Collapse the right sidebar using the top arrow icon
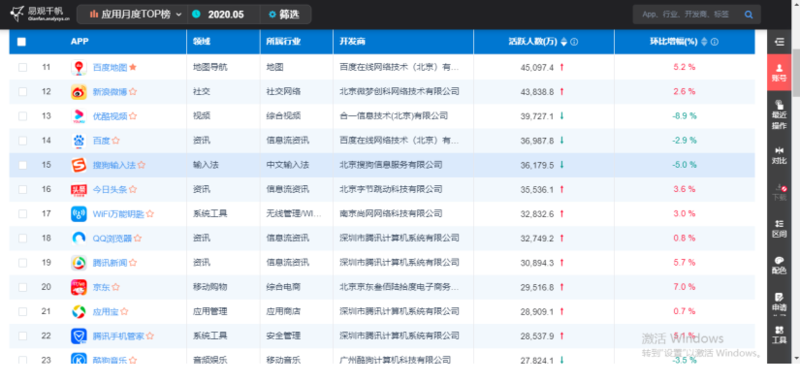 tap(779, 42)
